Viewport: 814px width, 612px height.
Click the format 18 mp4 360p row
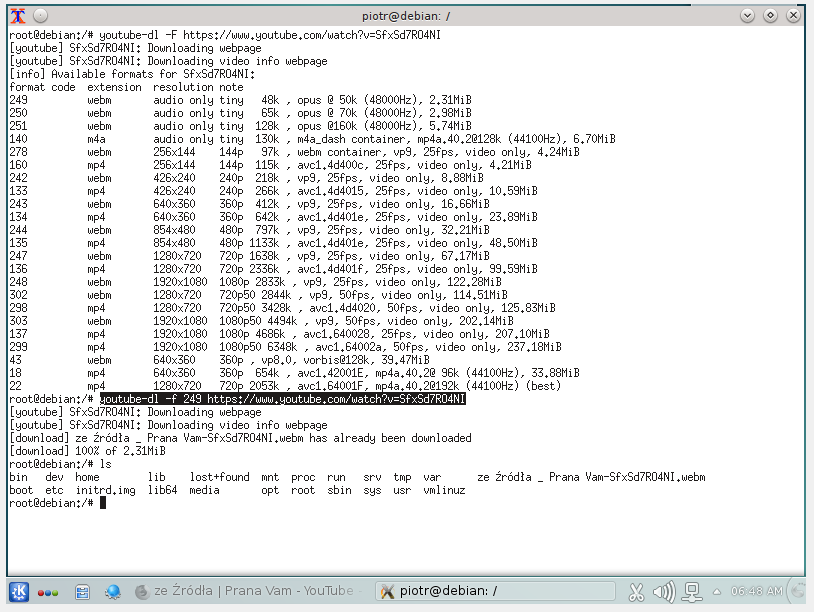pos(294,373)
